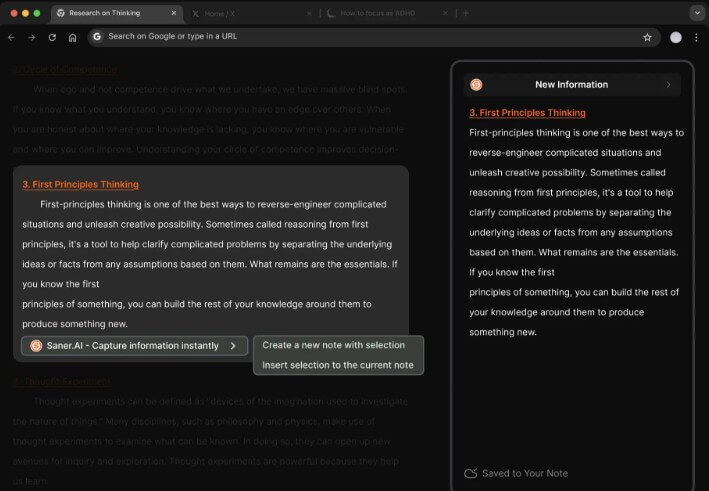Open the browser home page icon
Viewport: 709px width, 491px height.
pyautogui.click(x=72, y=38)
